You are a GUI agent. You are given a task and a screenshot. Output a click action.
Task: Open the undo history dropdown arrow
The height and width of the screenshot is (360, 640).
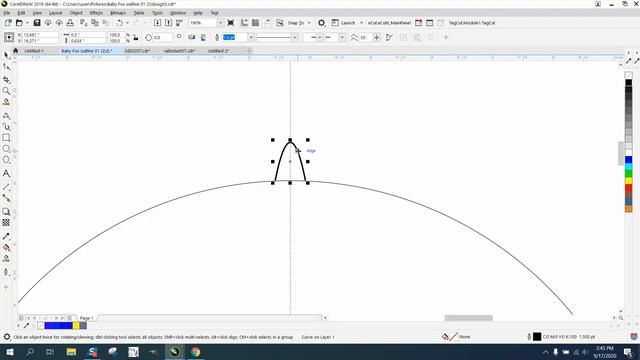pos(127,23)
